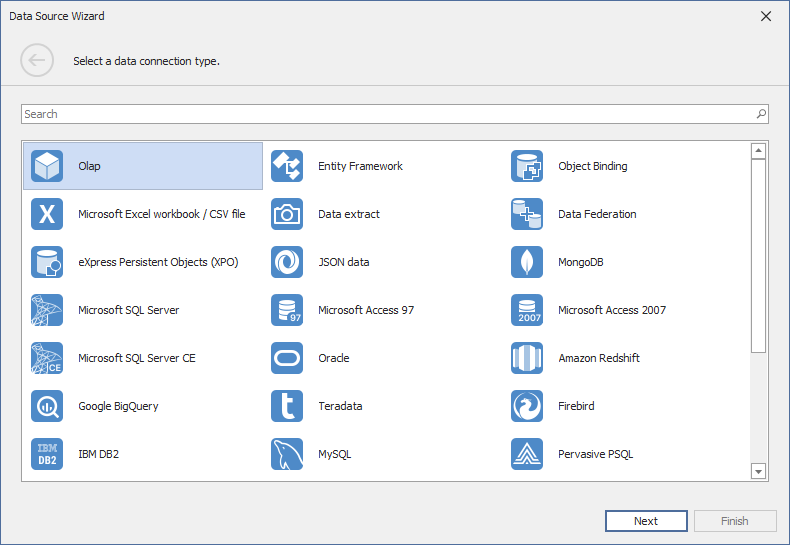
Task: Select Teradata text
Action: [x=340, y=406]
